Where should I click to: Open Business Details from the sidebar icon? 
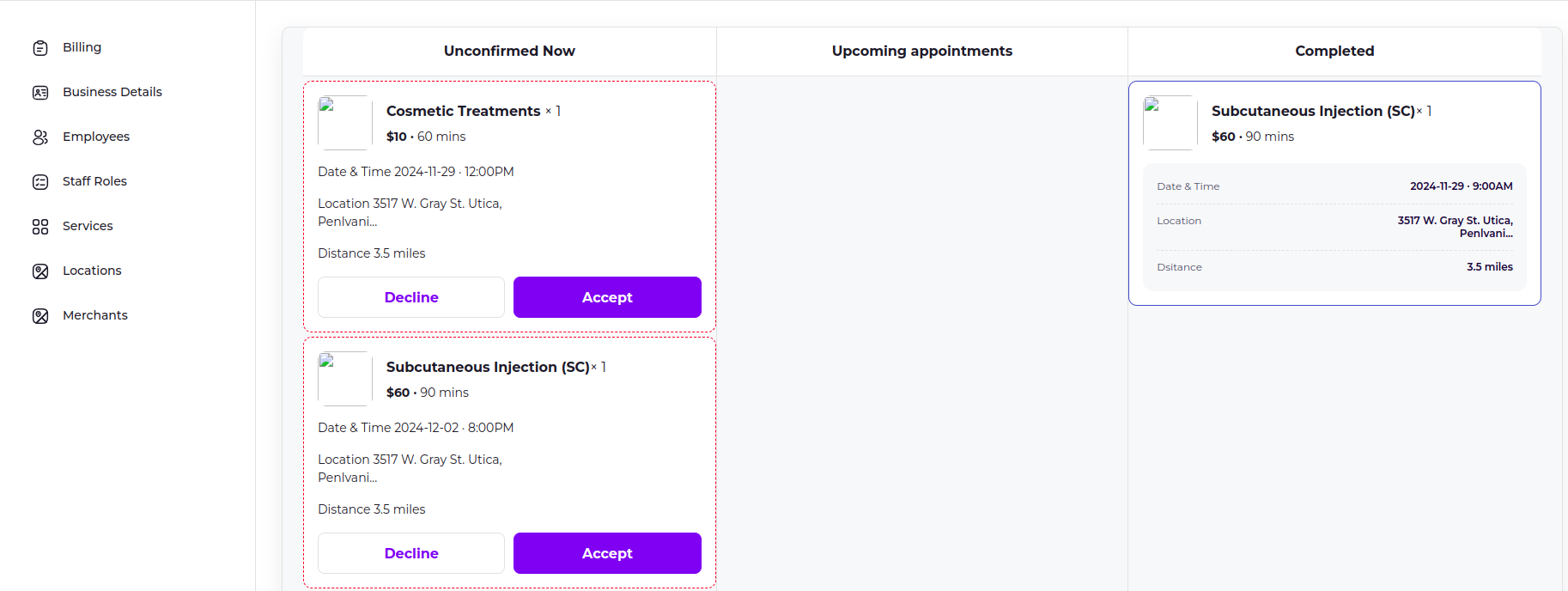(x=40, y=91)
